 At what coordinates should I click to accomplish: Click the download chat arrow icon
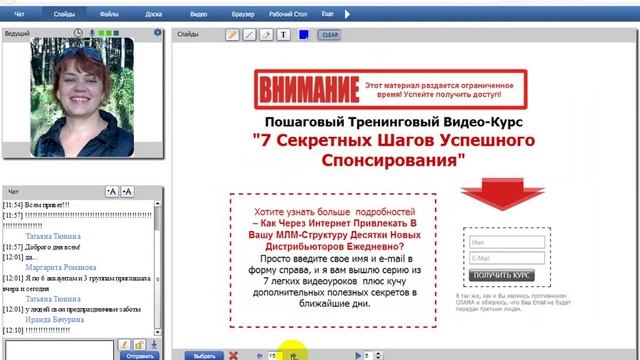pos(154,344)
